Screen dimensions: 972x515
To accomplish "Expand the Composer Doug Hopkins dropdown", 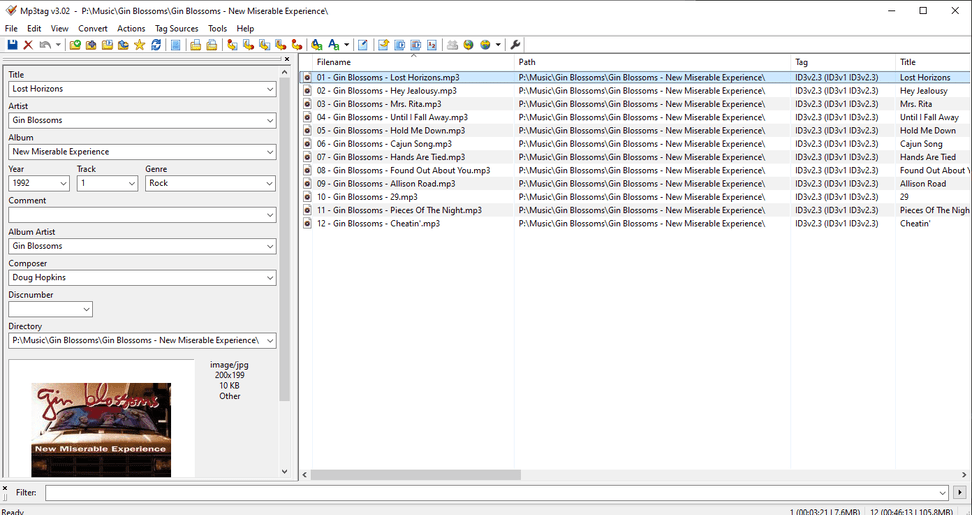I will point(270,278).
